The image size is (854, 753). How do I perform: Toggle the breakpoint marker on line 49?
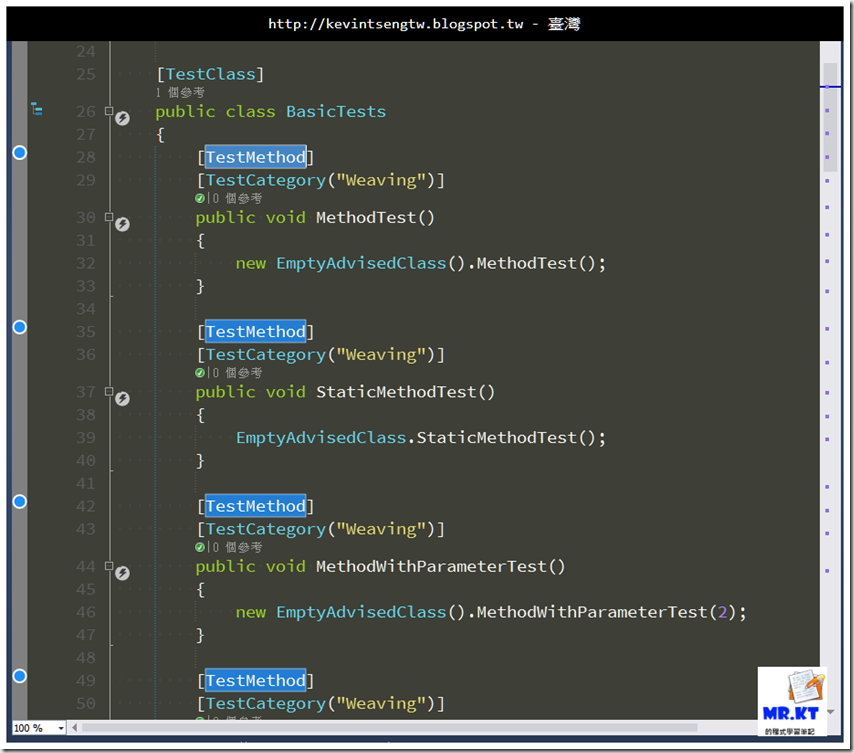tap(20, 676)
